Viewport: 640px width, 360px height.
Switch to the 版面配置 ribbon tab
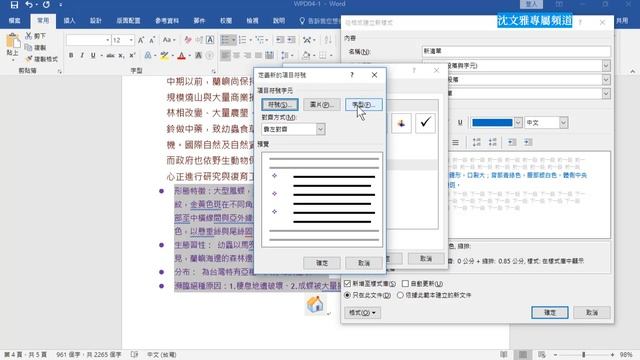coord(128,20)
